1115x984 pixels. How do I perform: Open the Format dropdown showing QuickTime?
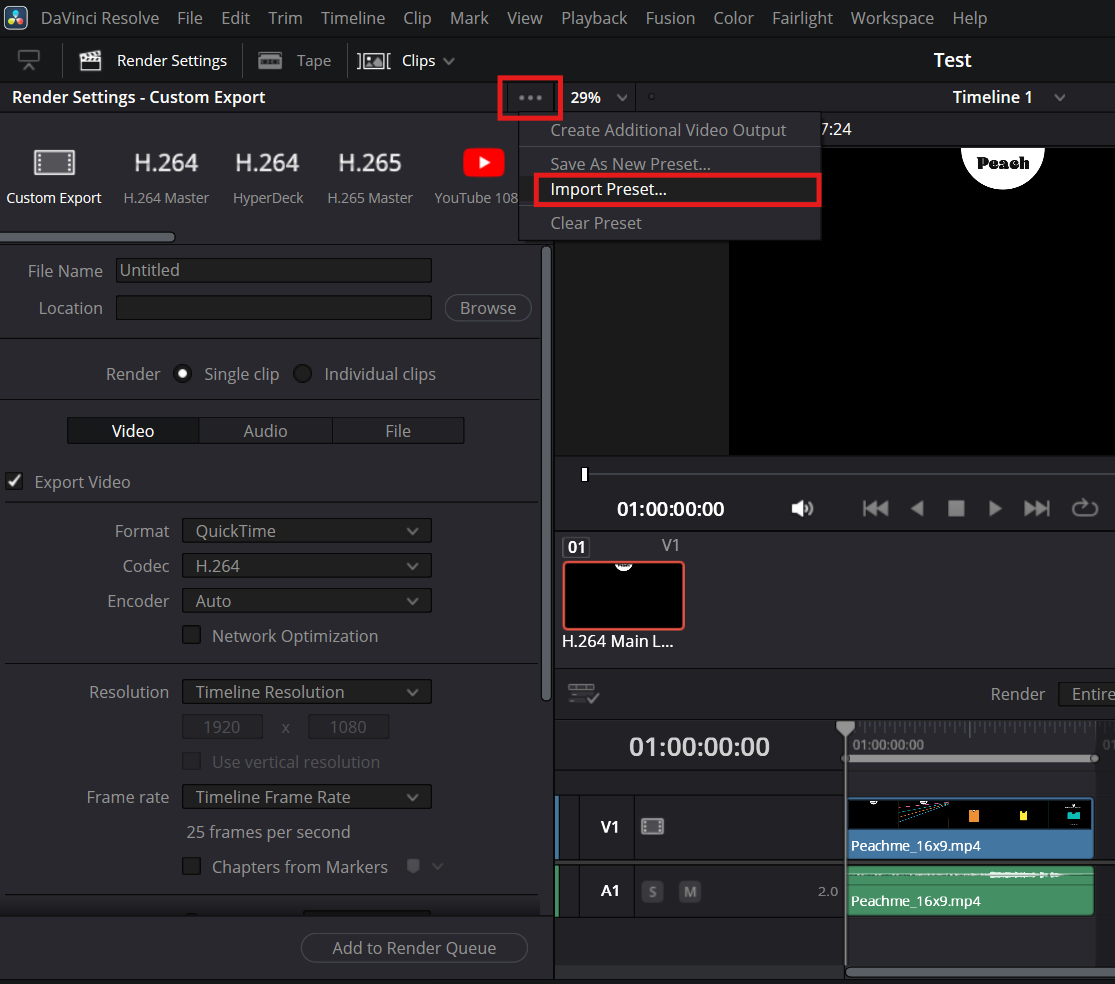click(x=306, y=531)
